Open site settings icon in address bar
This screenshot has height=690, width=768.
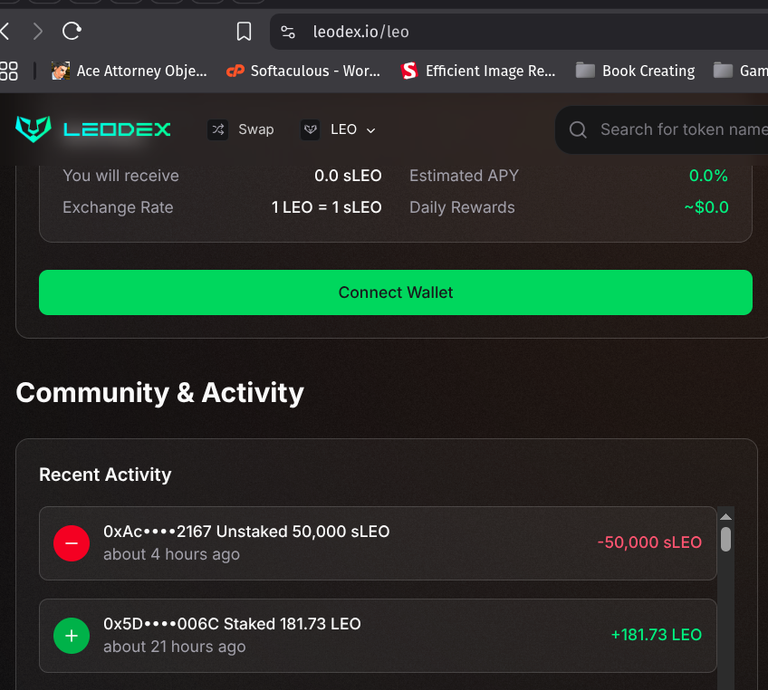coord(288,32)
